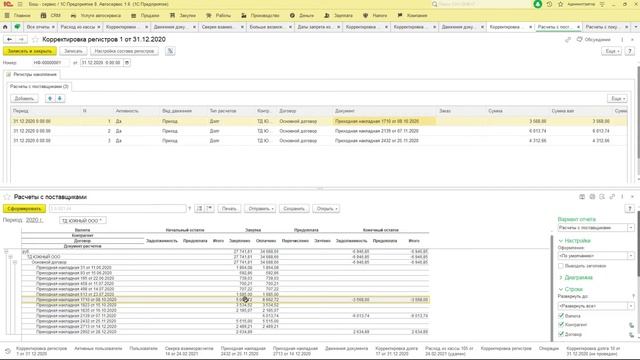The width and height of the screenshot is (640, 360).
Task: Open favorites star in title bar
Action: (560, 4)
